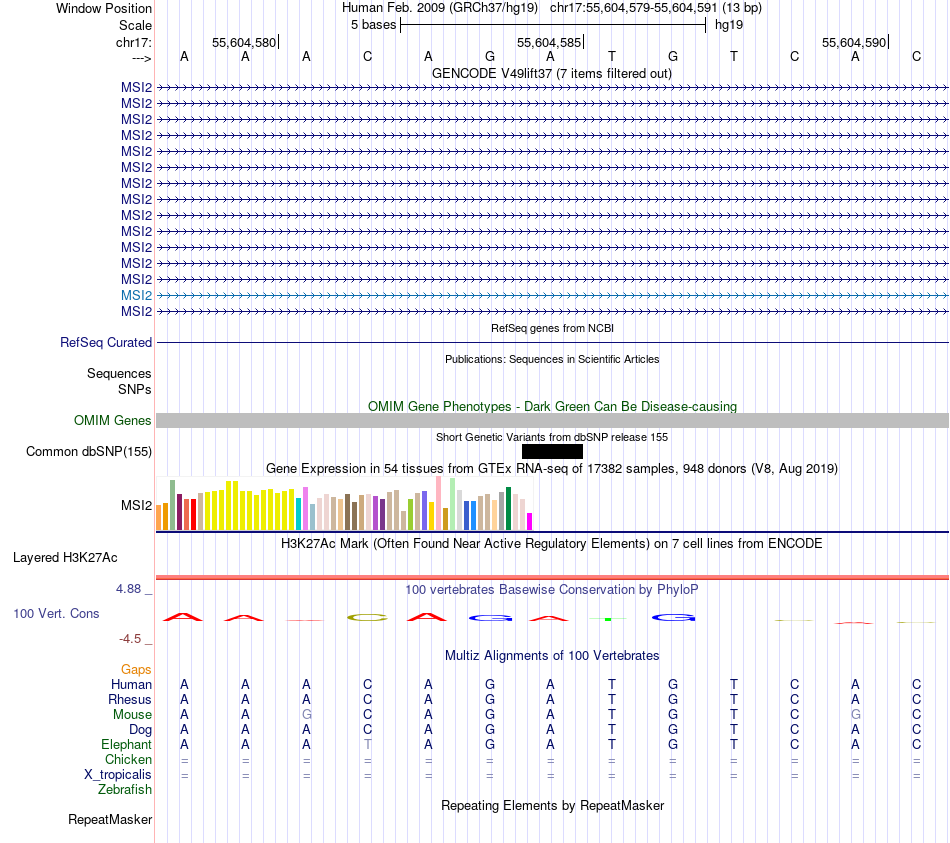The image size is (950, 843).
Task: Click the ---> sequence direction label
Action: [x=142, y=58]
